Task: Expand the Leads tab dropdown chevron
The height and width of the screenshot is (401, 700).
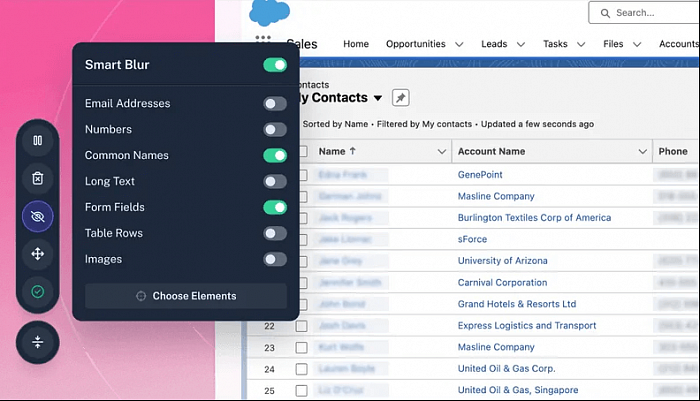Action: coord(521,44)
